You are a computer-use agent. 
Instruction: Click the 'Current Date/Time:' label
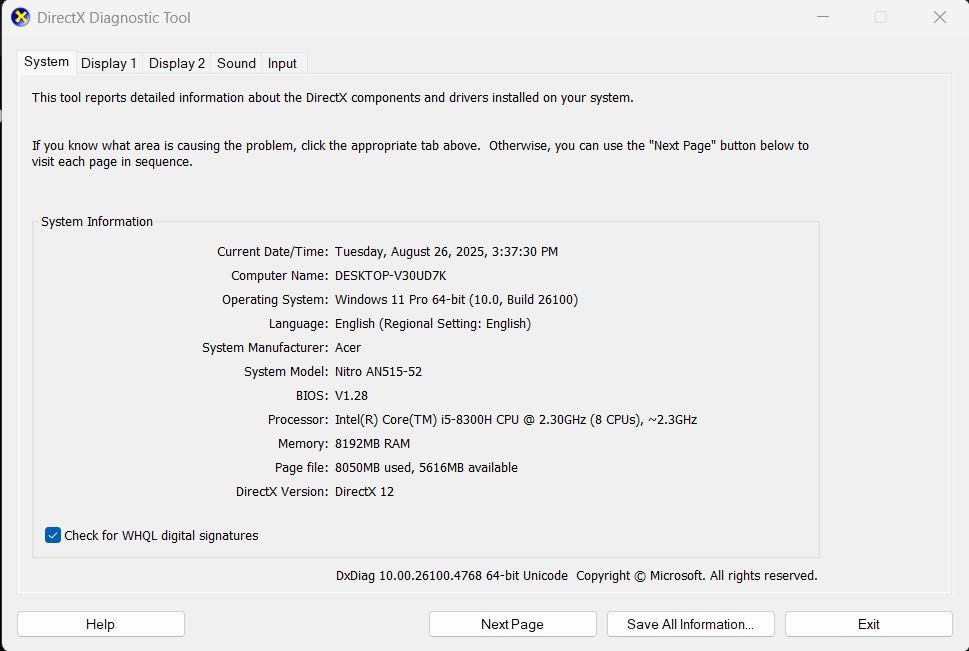point(273,252)
